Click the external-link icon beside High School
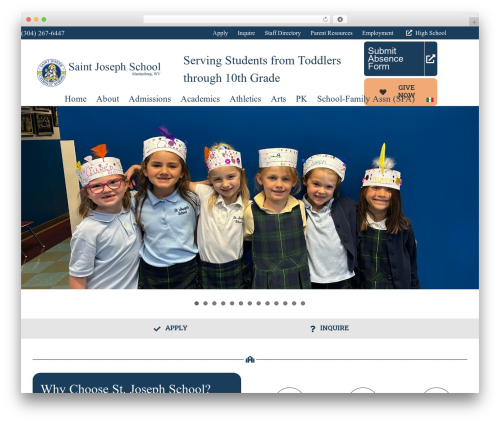The width and height of the screenshot is (500, 423). 409,33
